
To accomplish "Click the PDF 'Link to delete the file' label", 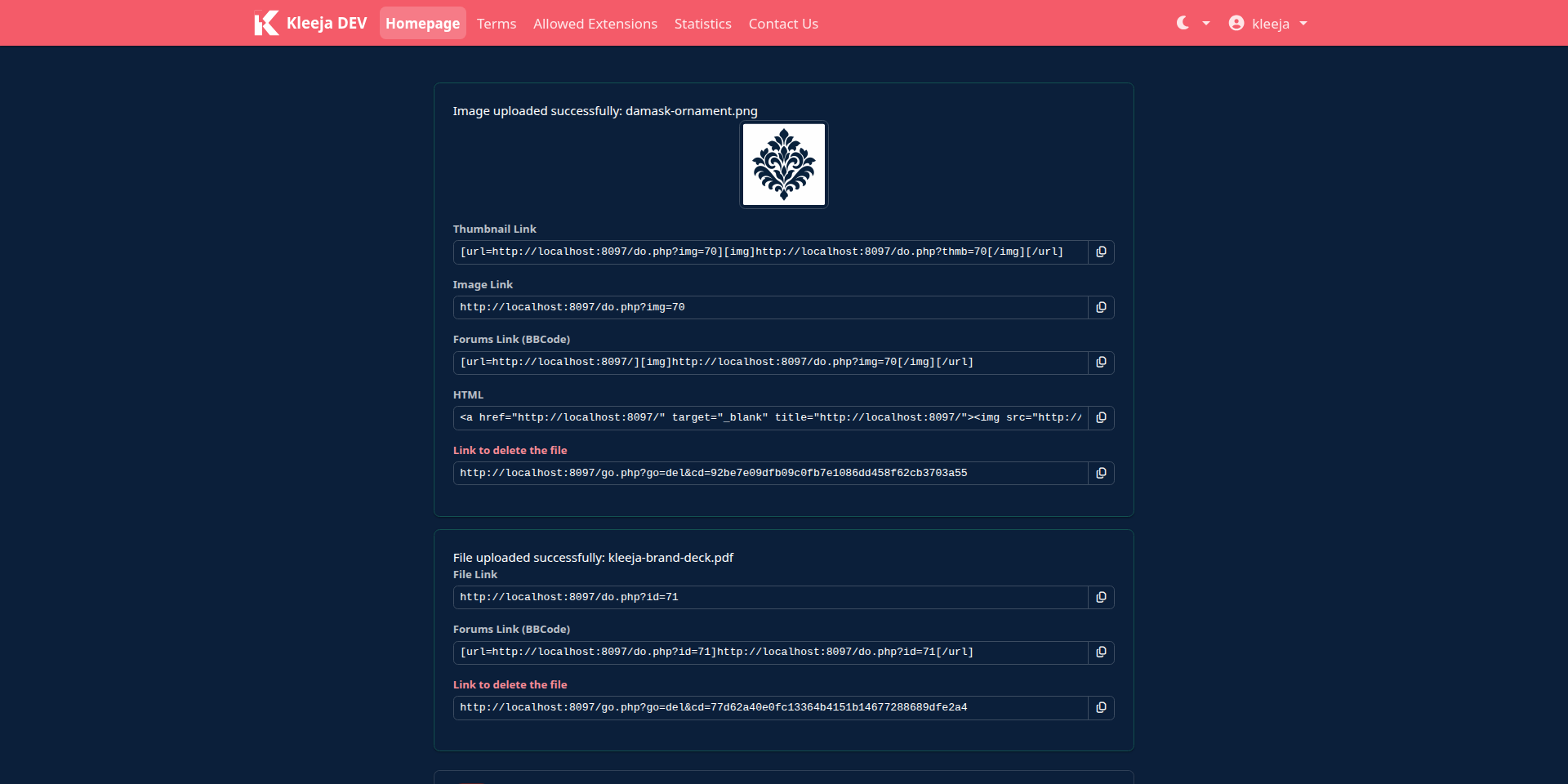I will coord(510,684).
